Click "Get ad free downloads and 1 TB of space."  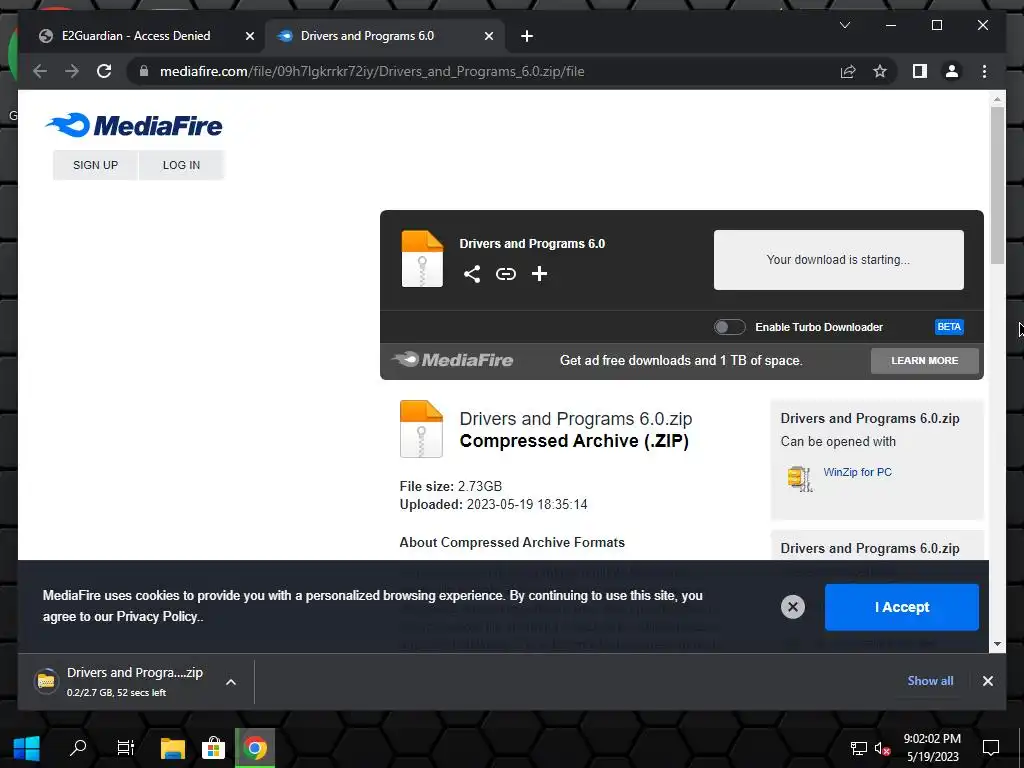point(681,360)
